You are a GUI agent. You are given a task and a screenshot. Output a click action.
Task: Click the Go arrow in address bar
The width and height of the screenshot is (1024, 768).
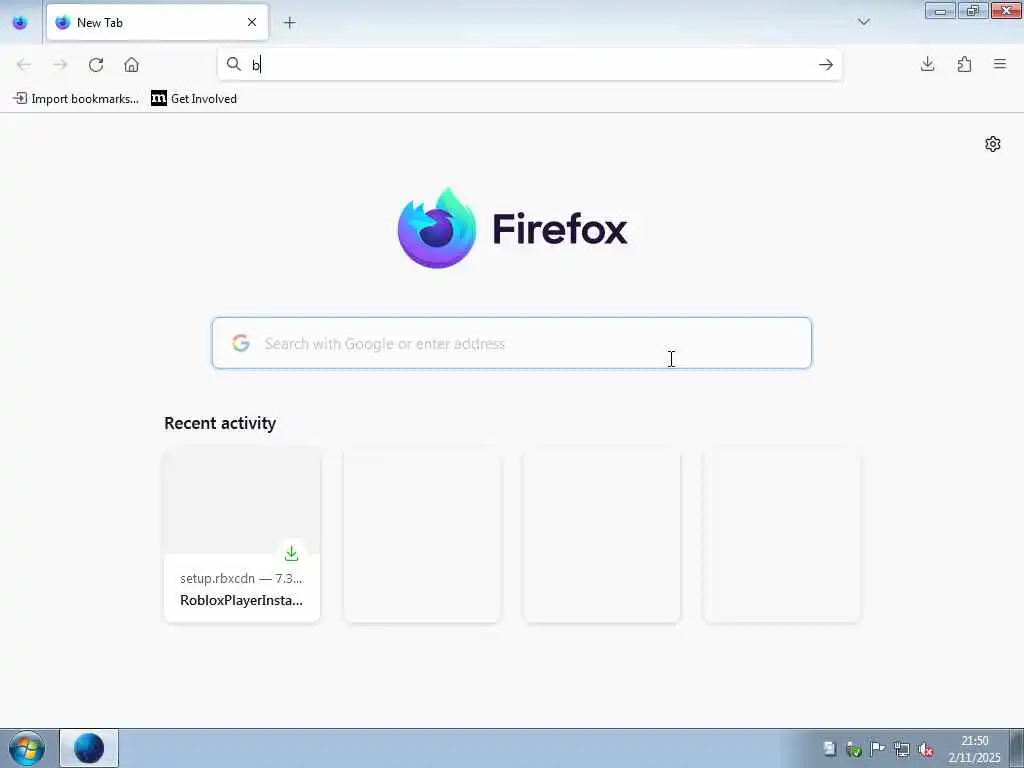826,65
